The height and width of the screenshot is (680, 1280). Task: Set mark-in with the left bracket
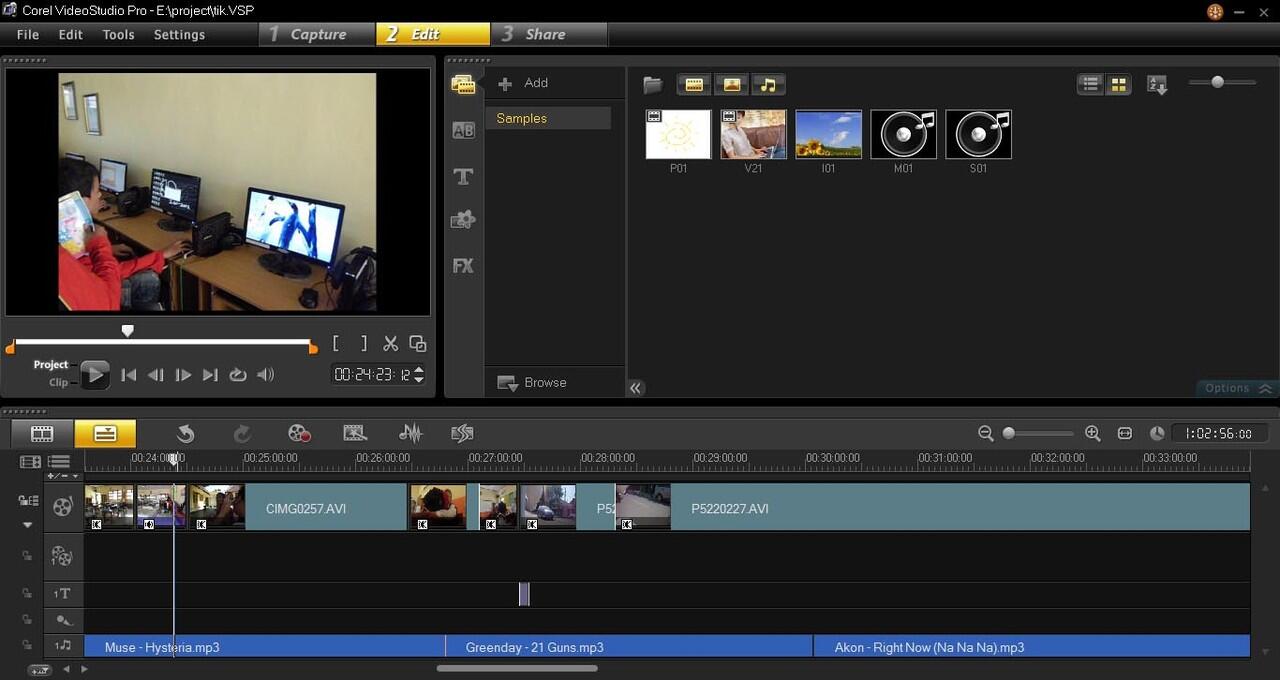point(336,343)
